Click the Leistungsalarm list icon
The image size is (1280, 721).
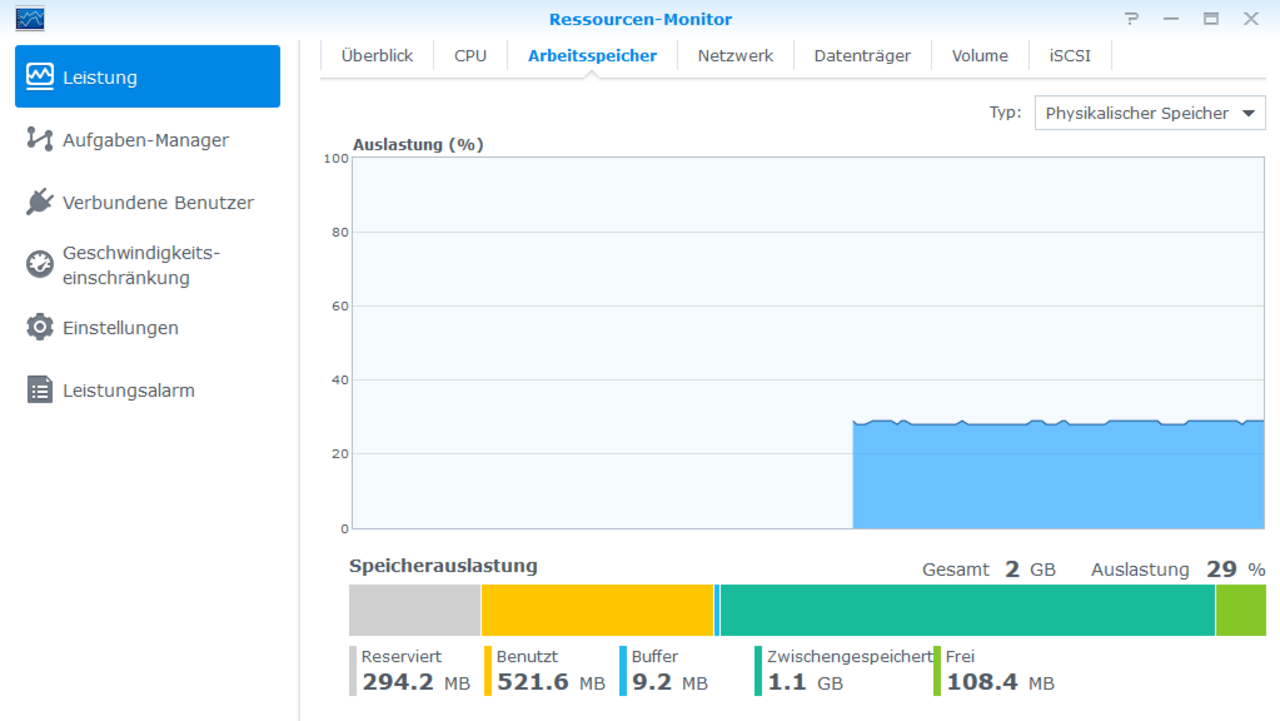tap(40, 390)
